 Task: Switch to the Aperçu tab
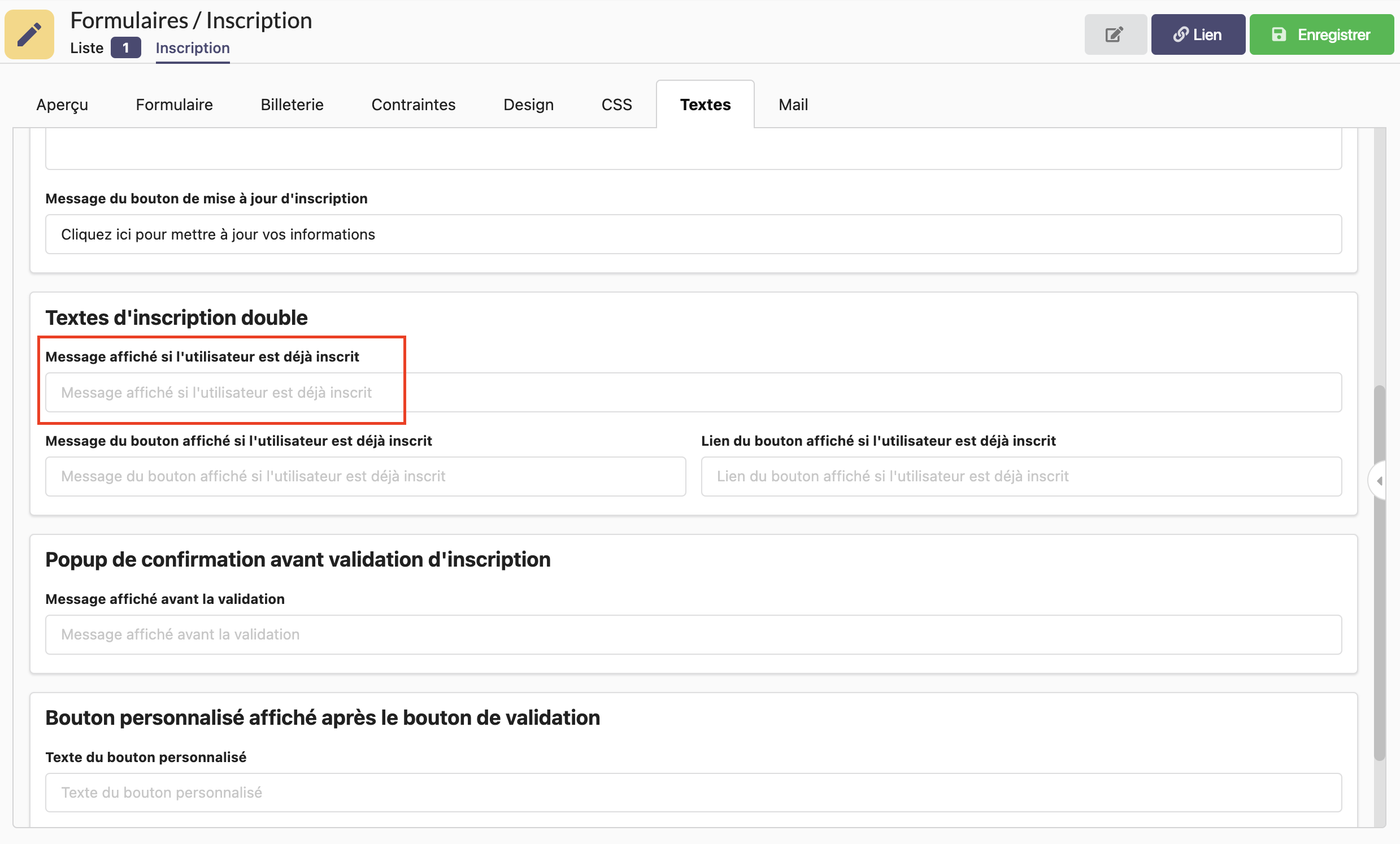63,105
